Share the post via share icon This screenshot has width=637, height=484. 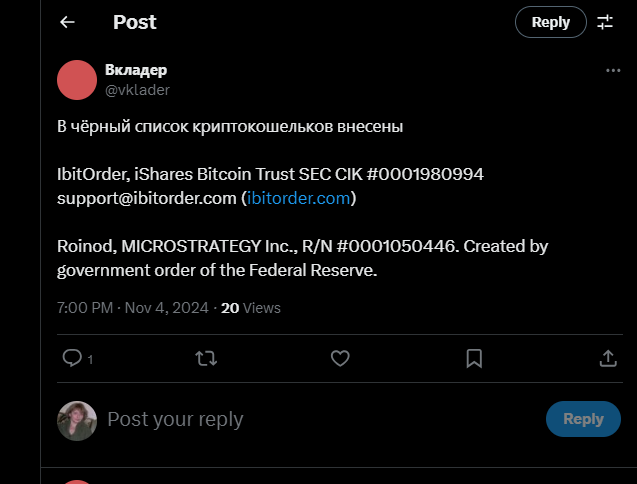click(x=607, y=358)
